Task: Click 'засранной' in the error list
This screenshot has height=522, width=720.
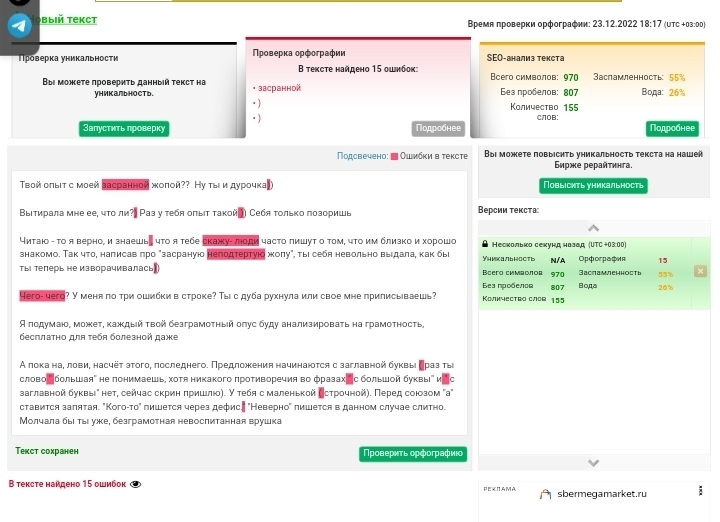Action: click(279, 88)
